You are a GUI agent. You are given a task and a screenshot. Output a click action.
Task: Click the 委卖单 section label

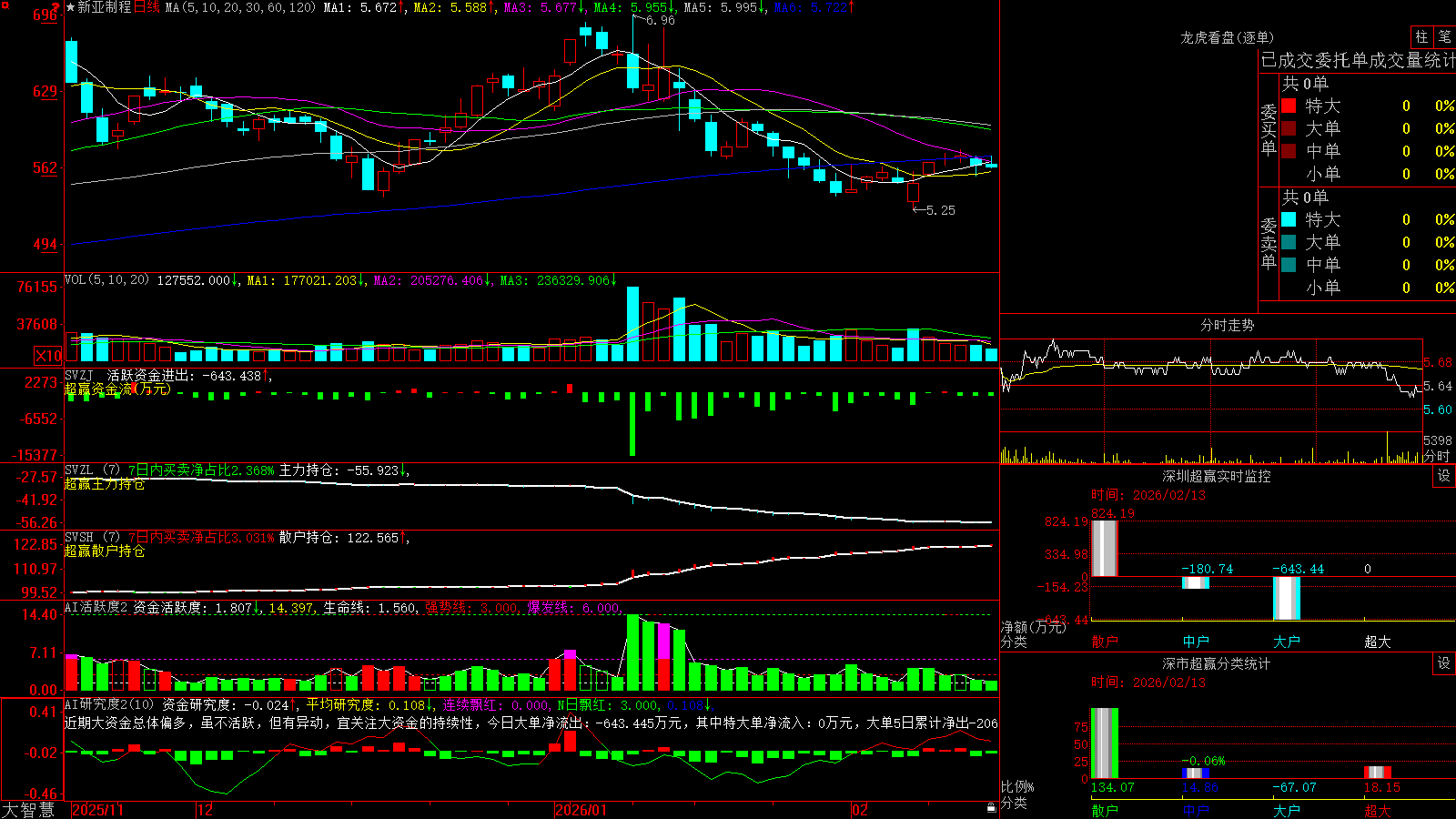click(x=1269, y=243)
